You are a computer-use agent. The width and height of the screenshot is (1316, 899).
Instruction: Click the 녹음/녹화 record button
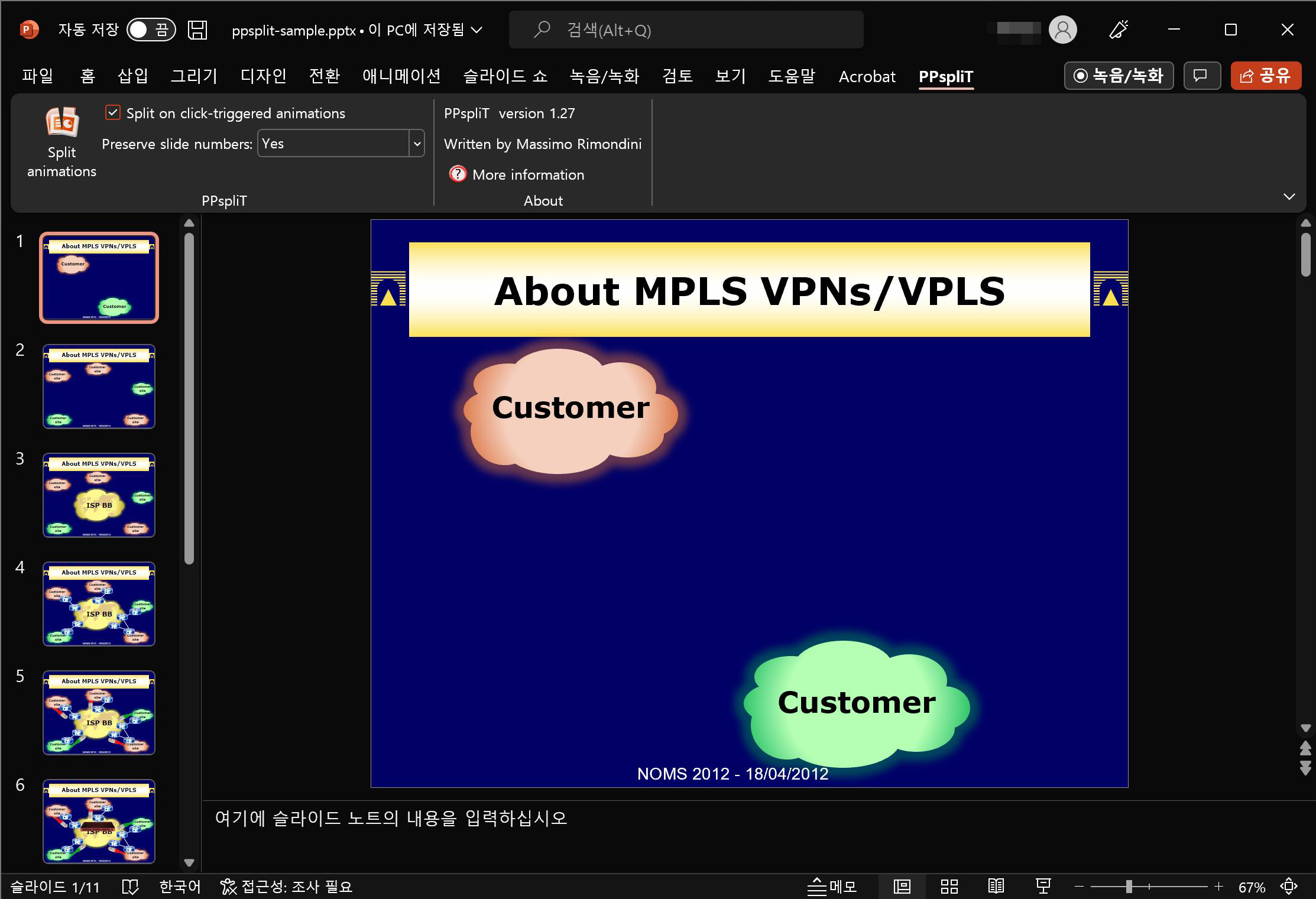[x=1119, y=76]
